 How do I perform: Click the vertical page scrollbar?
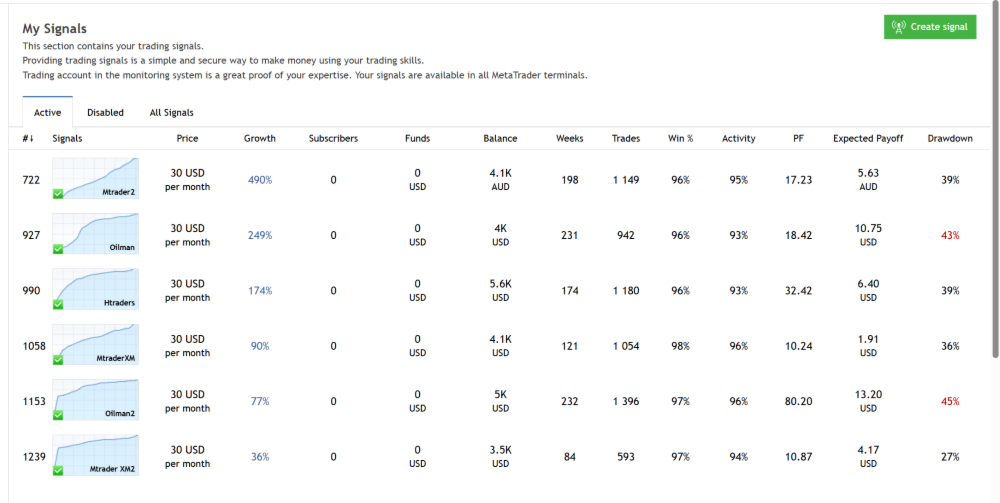[x=994, y=200]
